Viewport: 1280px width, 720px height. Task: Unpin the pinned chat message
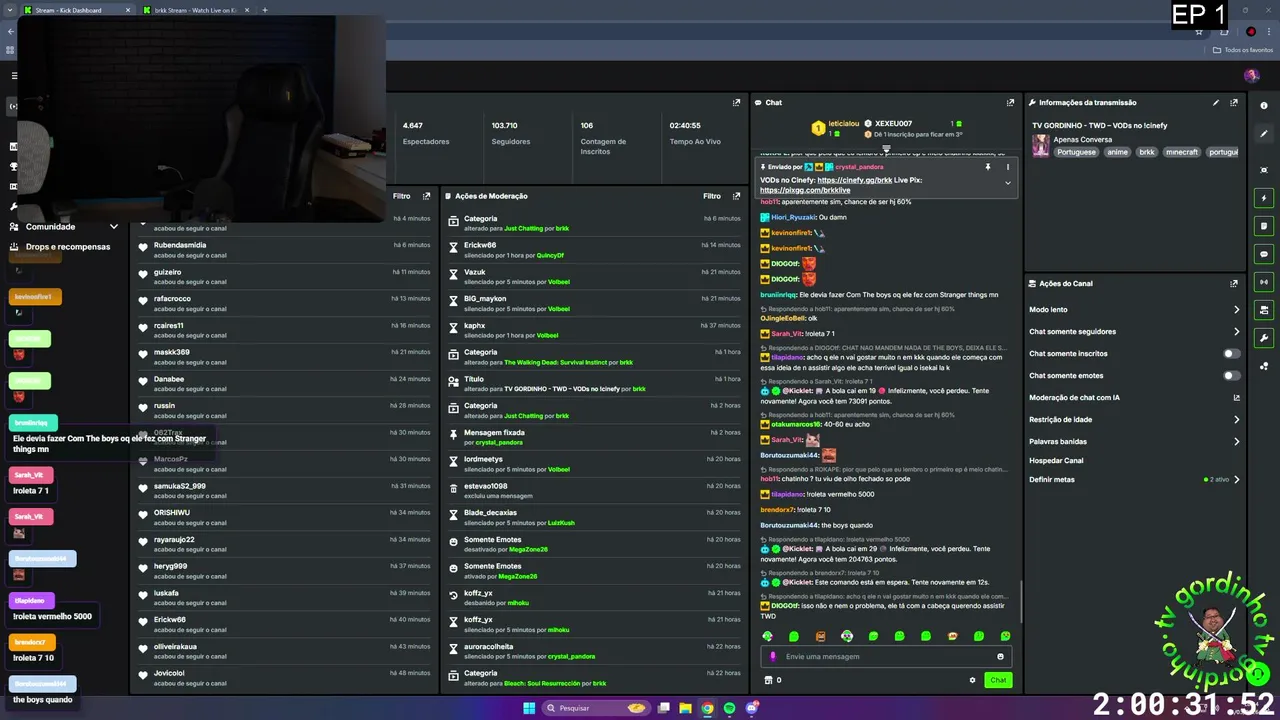tap(987, 167)
